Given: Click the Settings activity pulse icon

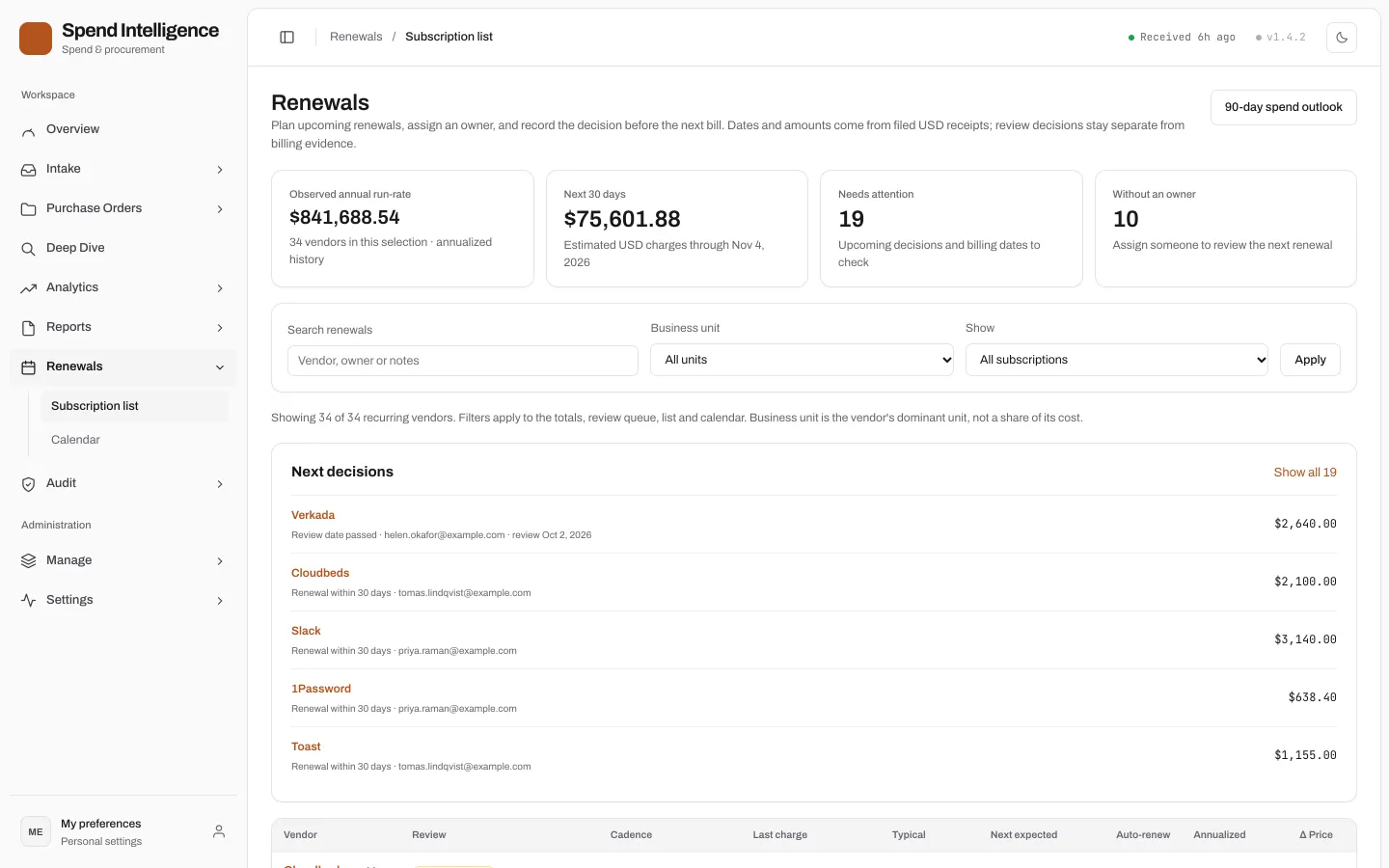Looking at the screenshot, I should point(29,601).
